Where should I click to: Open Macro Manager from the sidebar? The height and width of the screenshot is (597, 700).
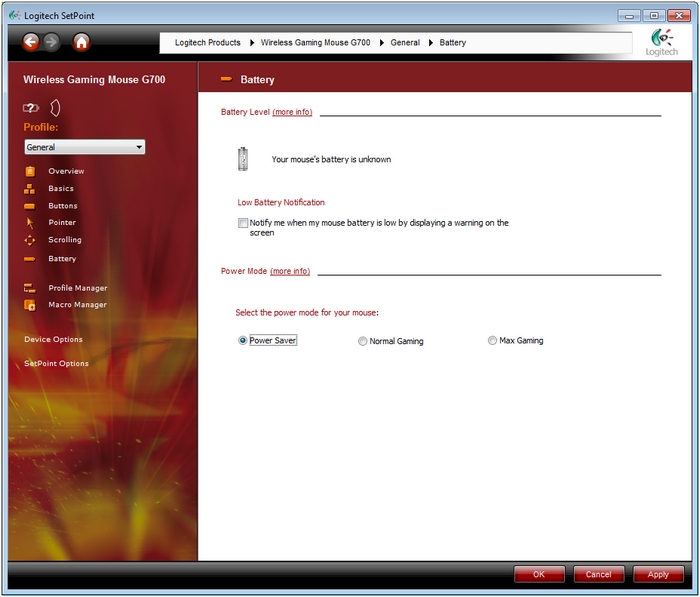77,305
